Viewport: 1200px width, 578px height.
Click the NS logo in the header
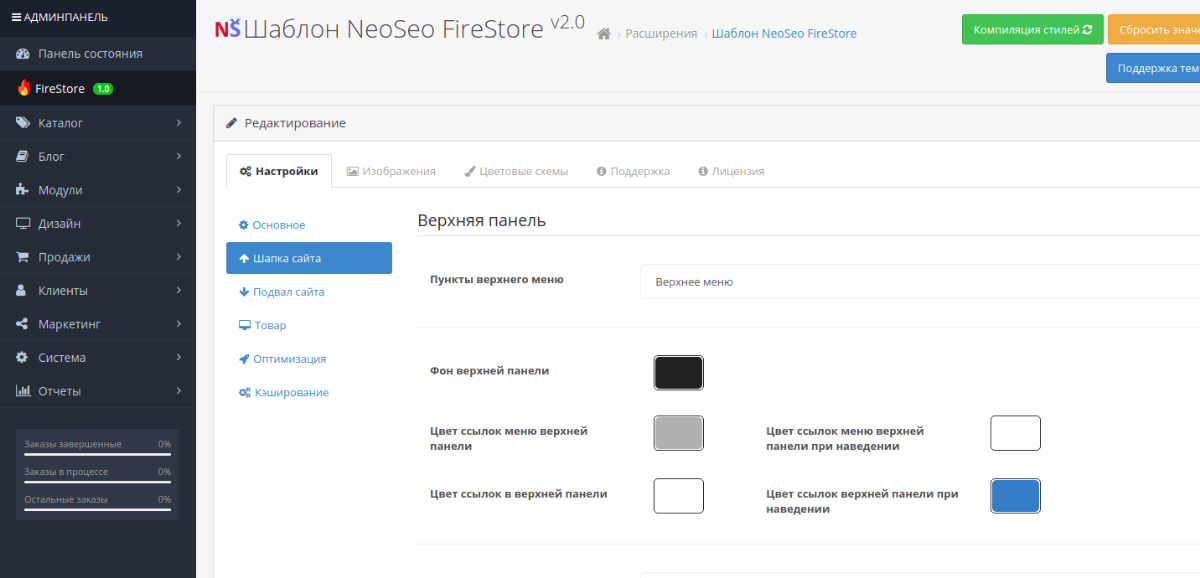227,28
